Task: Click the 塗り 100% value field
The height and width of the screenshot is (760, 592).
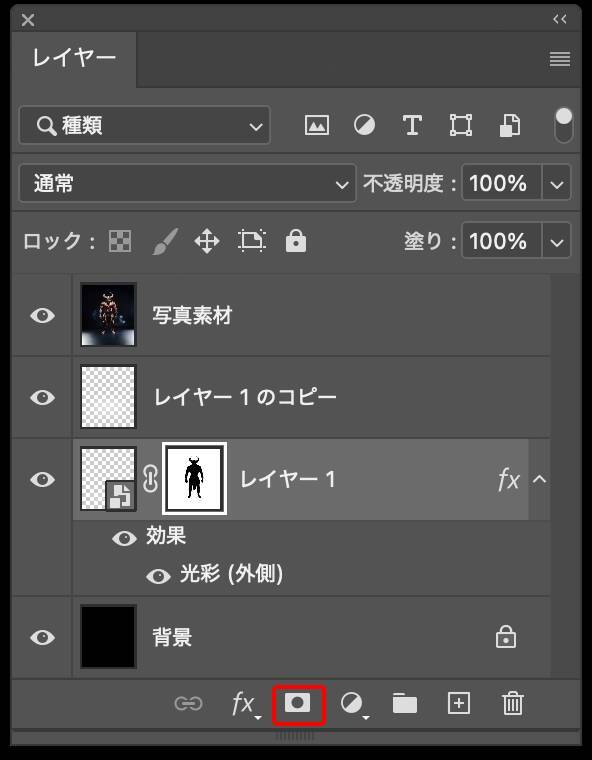Action: [501, 240]
